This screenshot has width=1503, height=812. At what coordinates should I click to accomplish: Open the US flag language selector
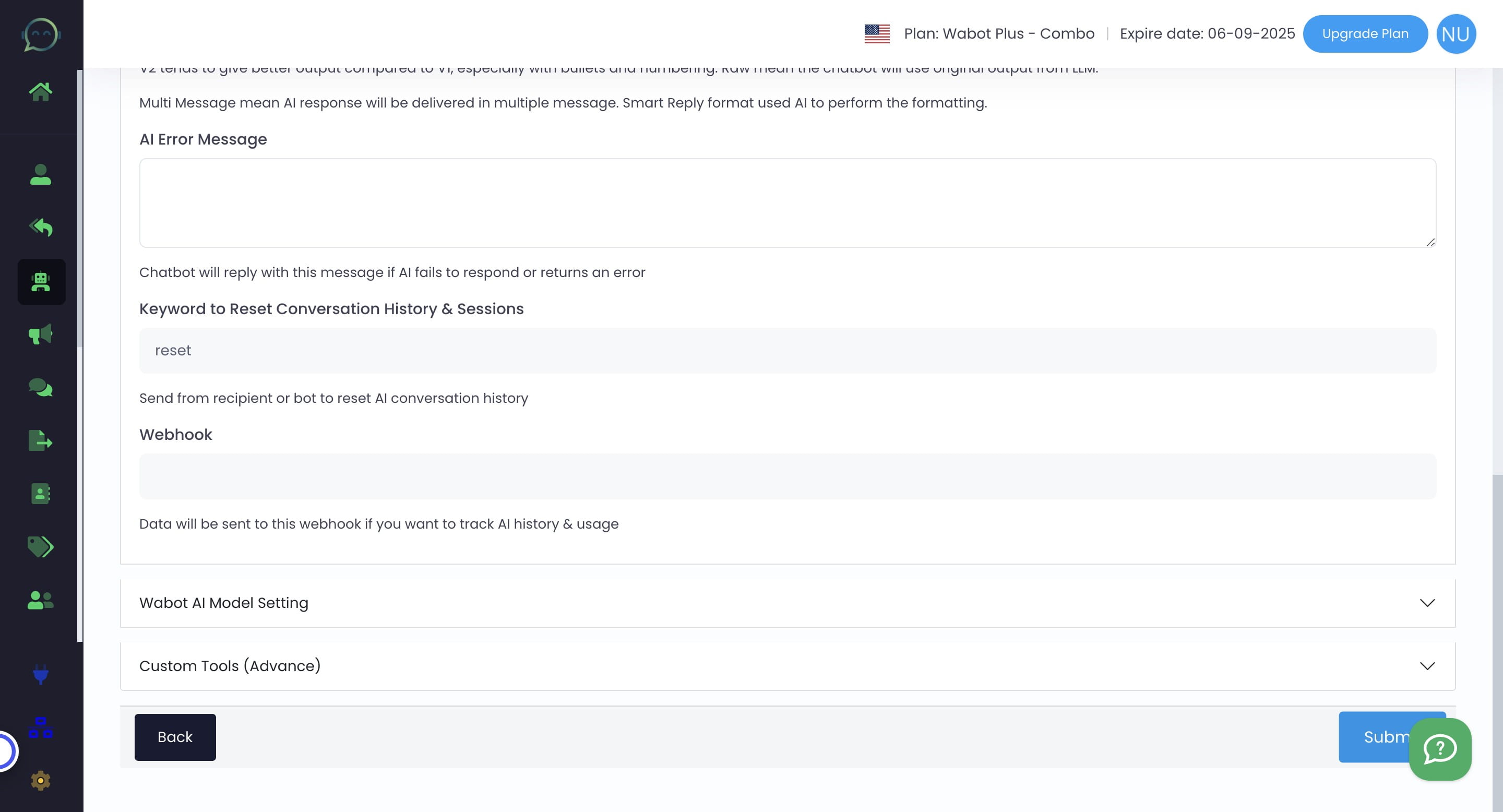876,34
